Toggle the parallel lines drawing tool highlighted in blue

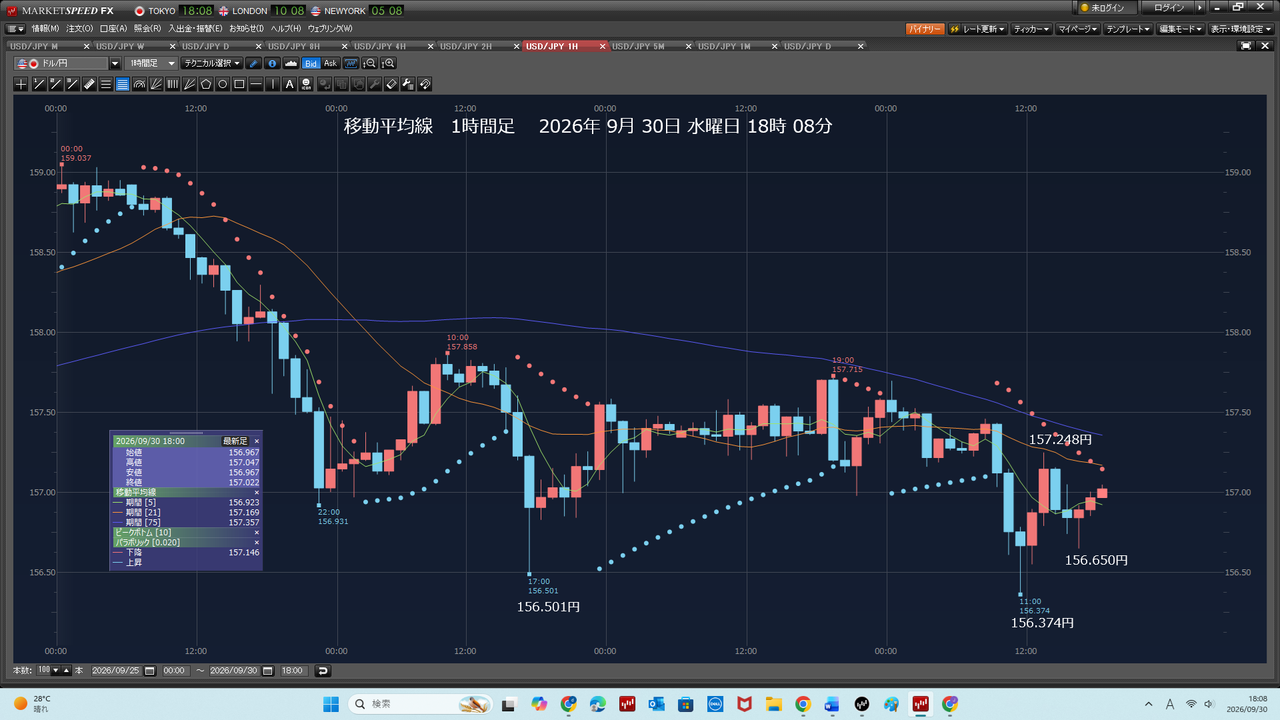pos(122,84)
